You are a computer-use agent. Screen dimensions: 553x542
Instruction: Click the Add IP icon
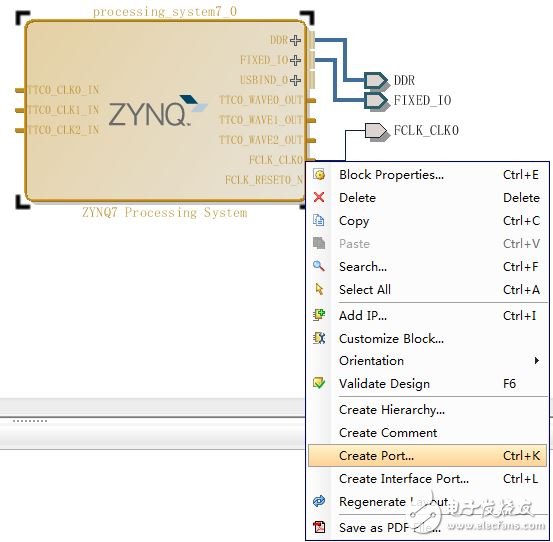[319, 315]
